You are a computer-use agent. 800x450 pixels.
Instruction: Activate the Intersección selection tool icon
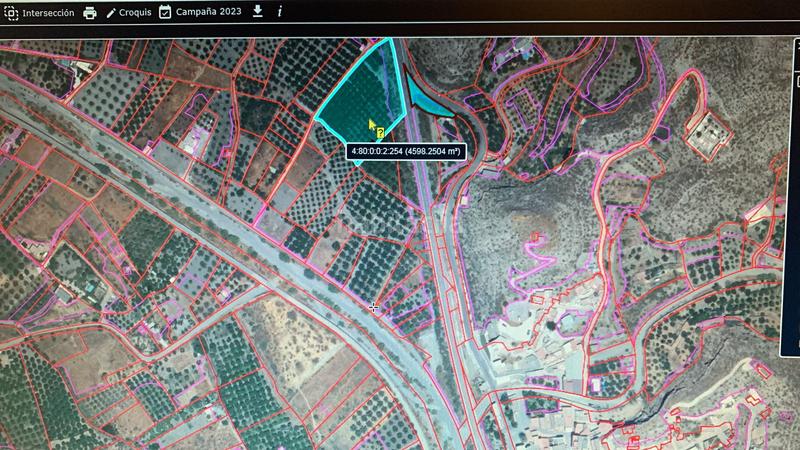(11, 13)
